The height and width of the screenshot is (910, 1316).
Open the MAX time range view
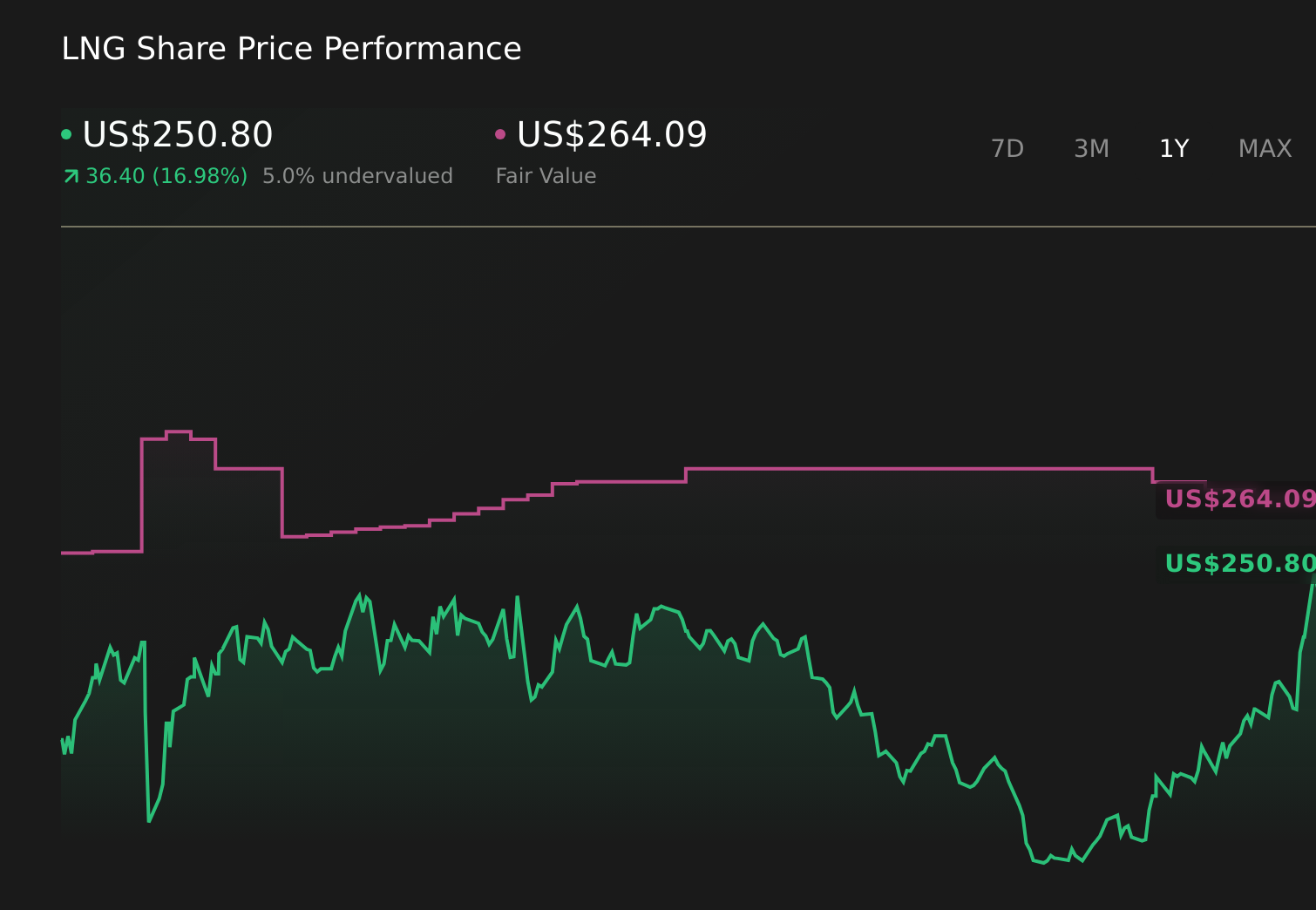[x=1264, y=148]
